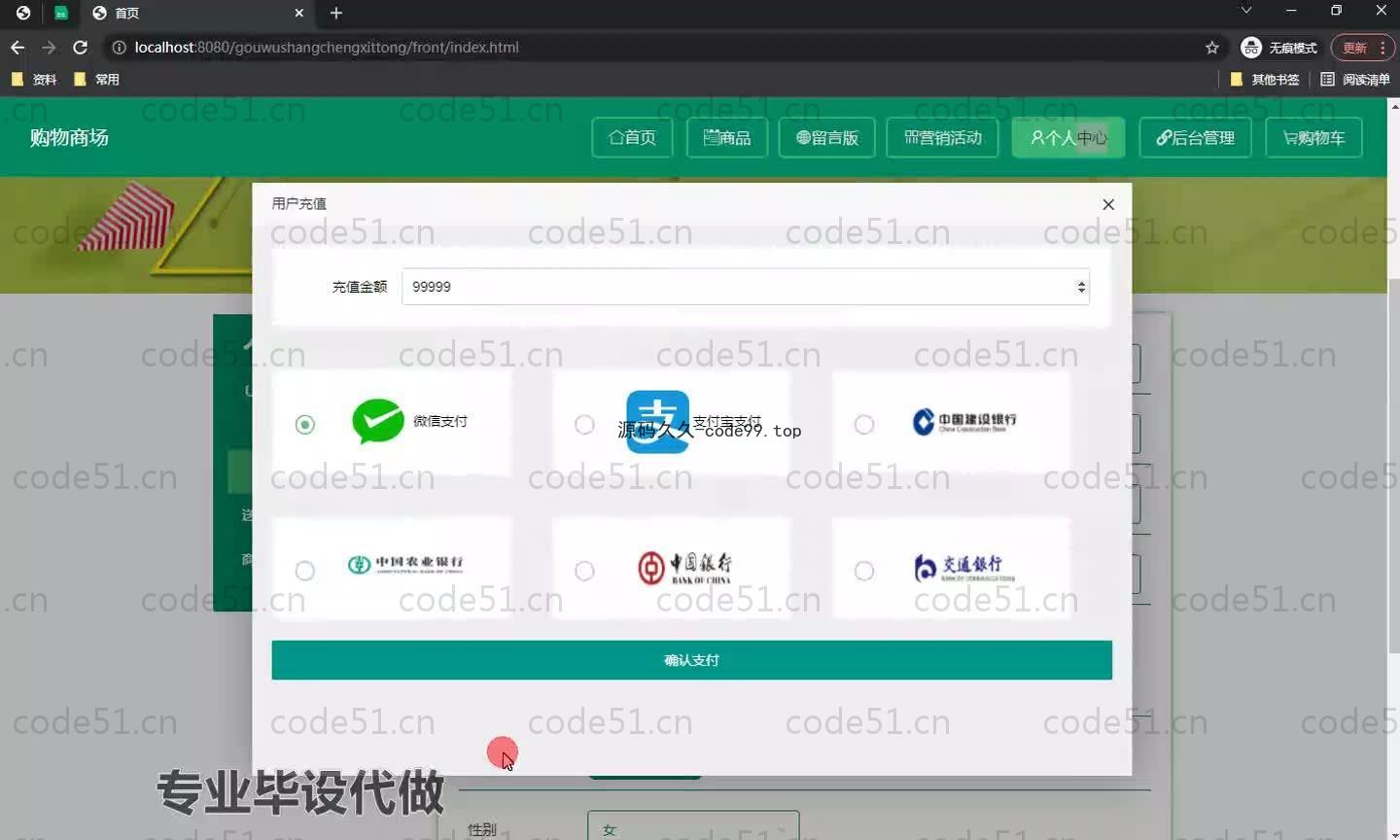
Task: Open the tab search dropdown arrow
Action: pos(1246,11)
